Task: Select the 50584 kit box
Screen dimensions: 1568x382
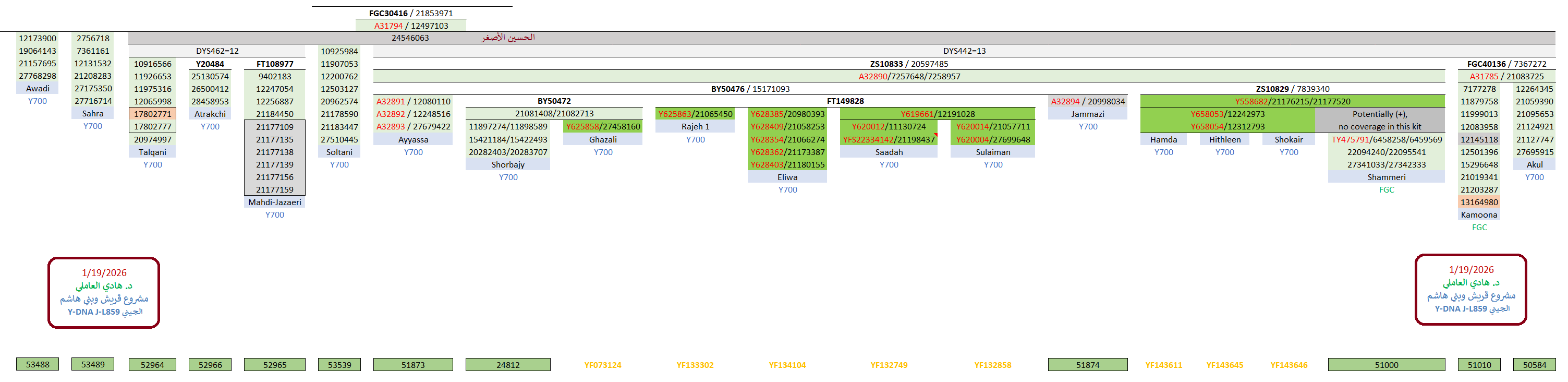Action: click(x=1534, y=365)
